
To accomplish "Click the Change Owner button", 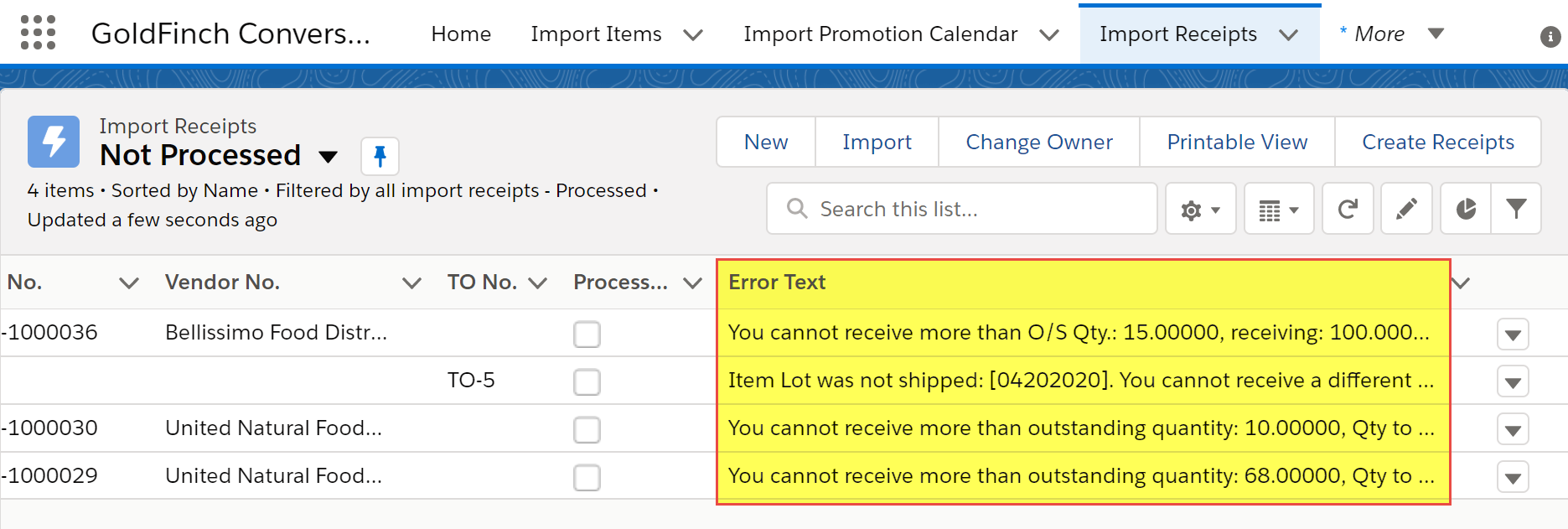I will pyautogui.click(x=1039, y=142).
